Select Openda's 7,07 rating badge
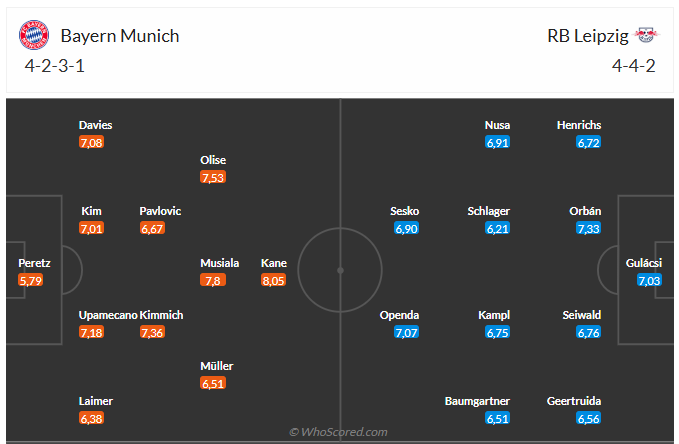This screenshot has height=444, width=679. (x=406, y=333)
